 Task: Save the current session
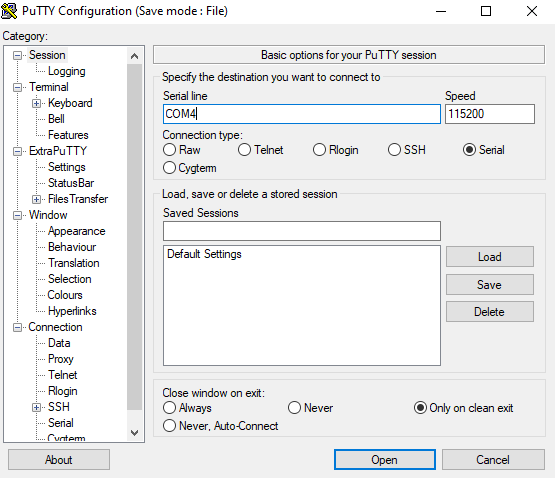[490, 284]
